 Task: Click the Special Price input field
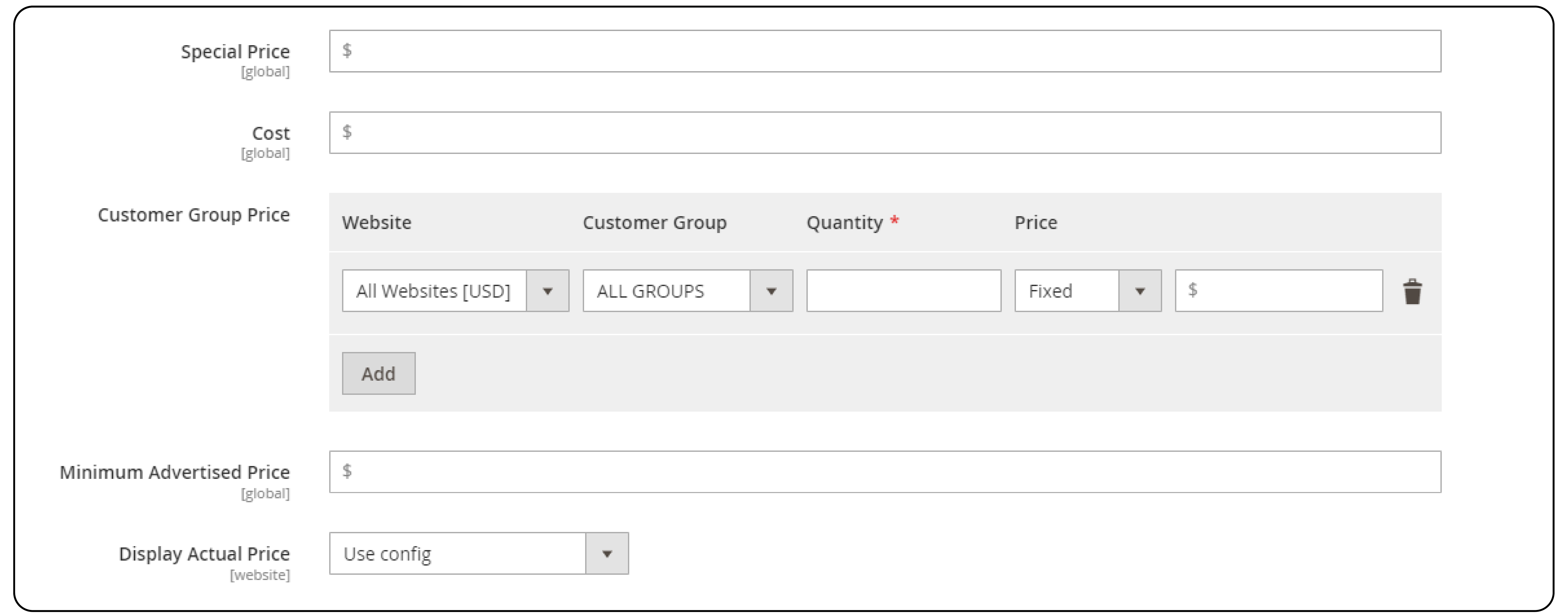(885, 51)
